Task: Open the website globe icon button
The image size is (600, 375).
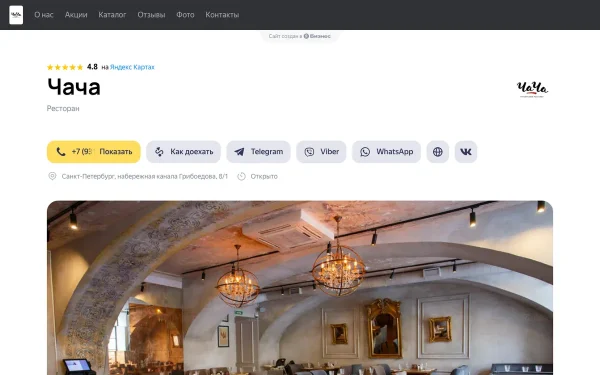Action: (438, 152)
